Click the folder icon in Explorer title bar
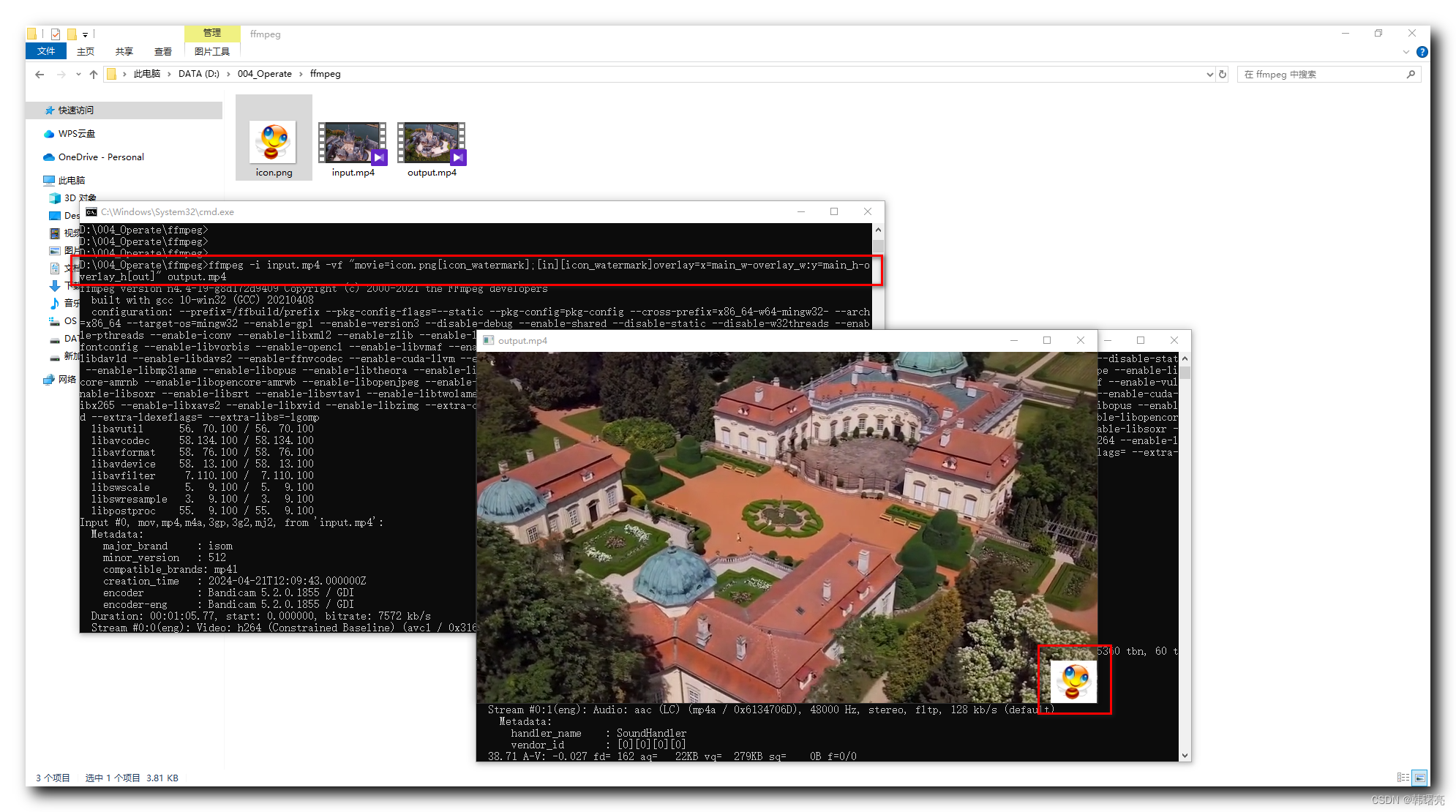This screenshot has height=812, width=1456. click(32, 34)
